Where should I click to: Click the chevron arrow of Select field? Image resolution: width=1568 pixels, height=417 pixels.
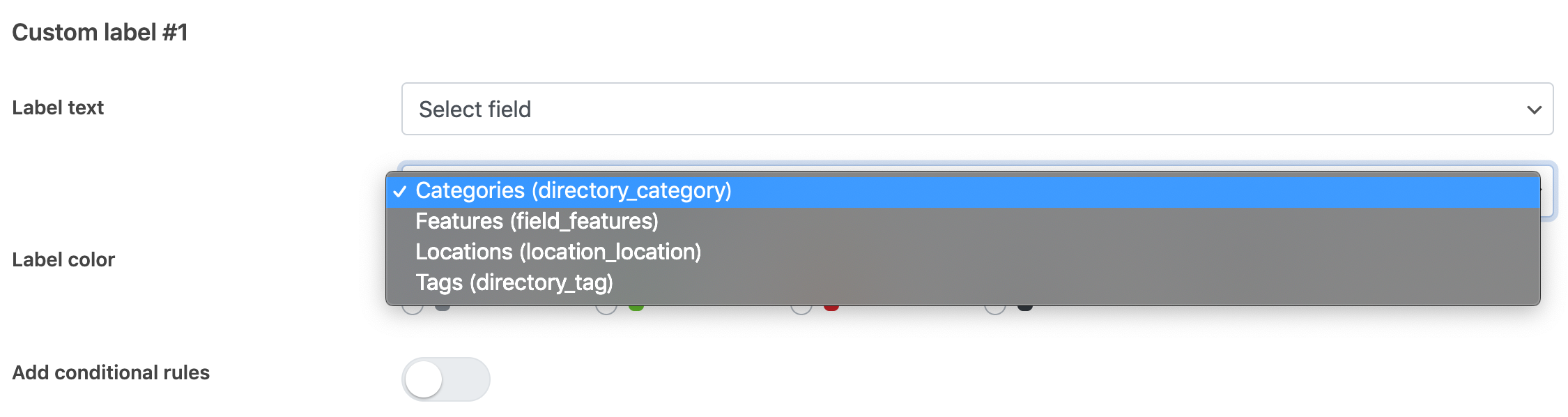pyautogui.click(x=1533, y=110)
